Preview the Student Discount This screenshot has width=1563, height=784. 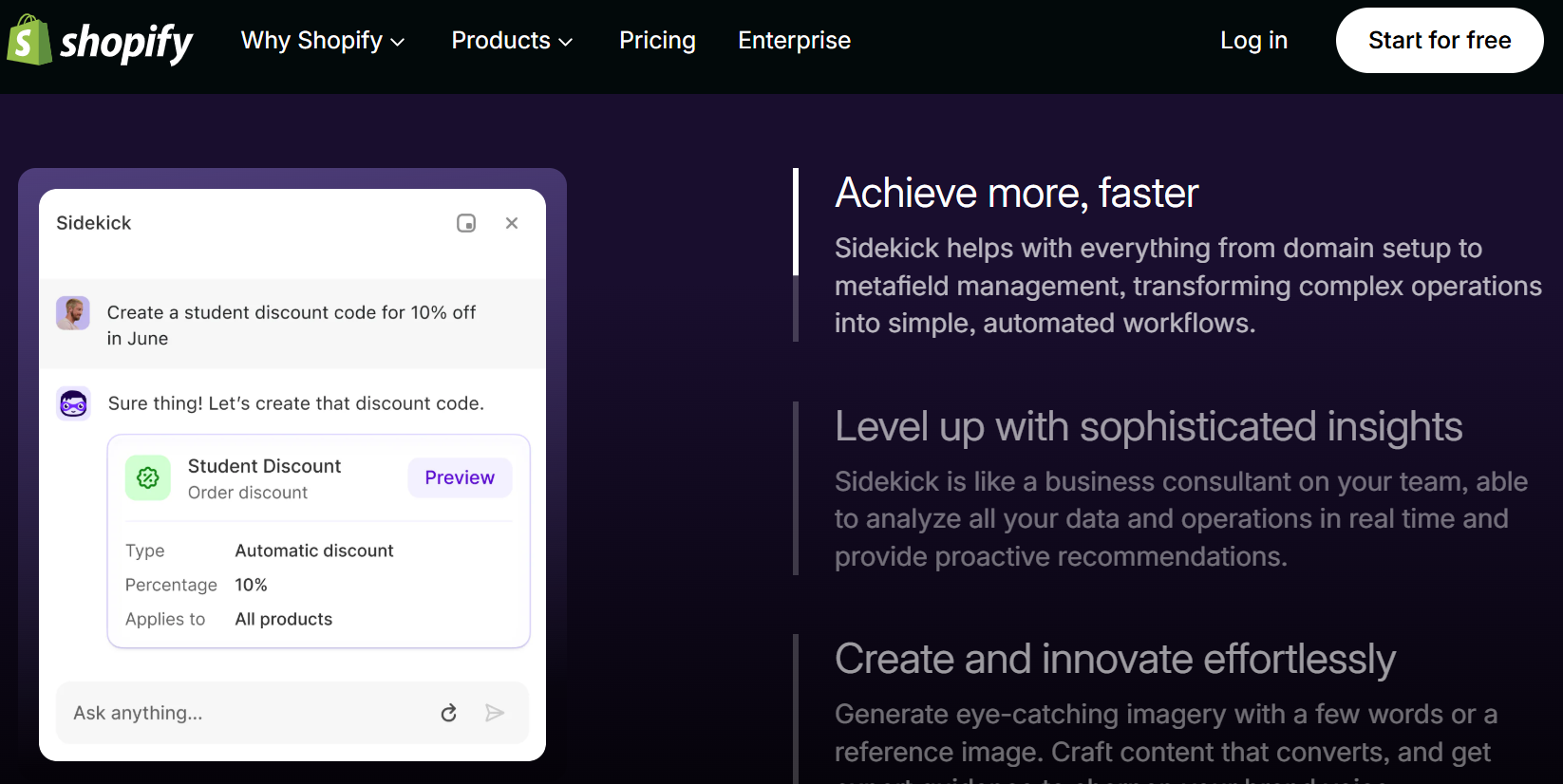coord(460,477)
